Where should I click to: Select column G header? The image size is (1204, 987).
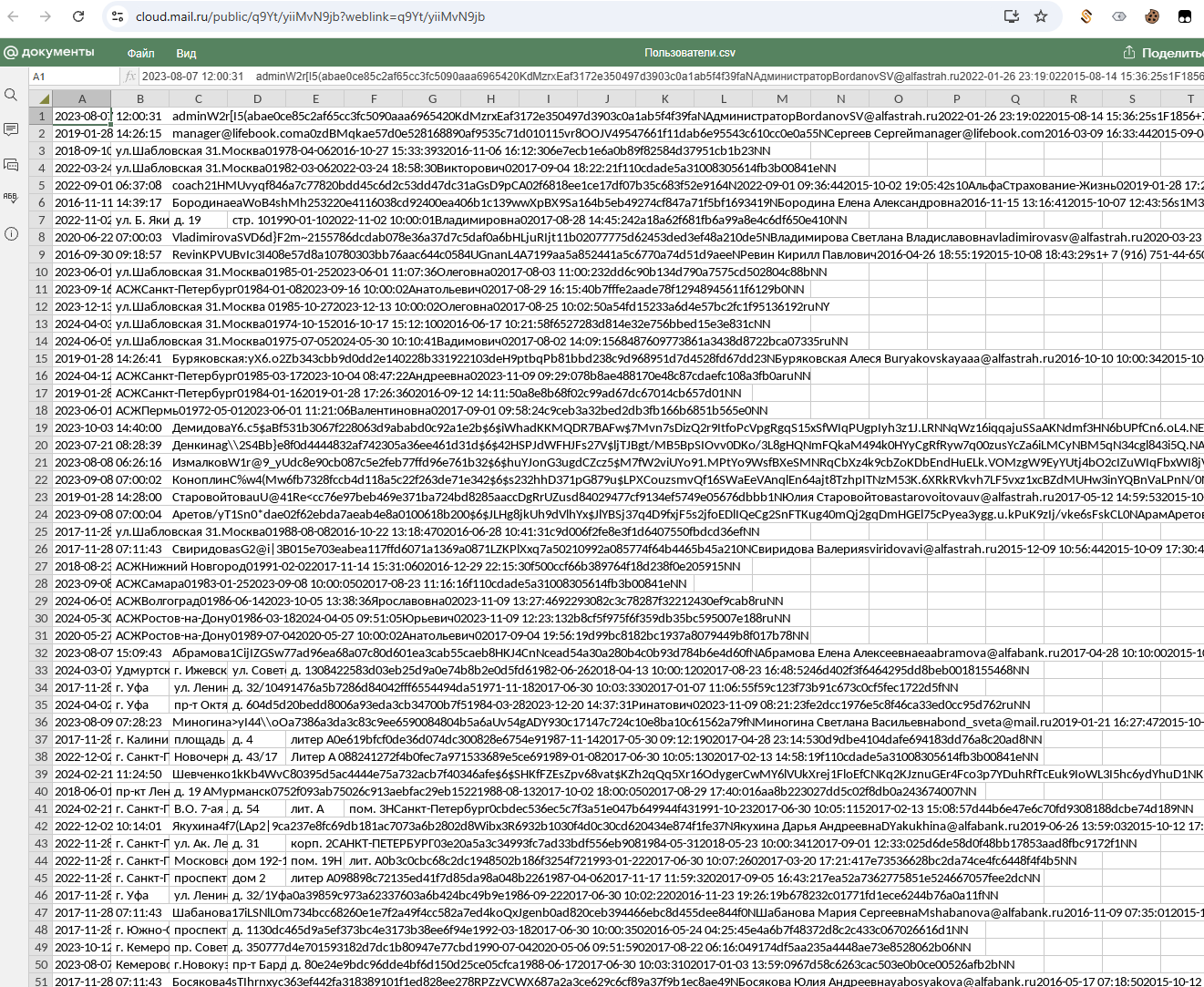[432, 98]
